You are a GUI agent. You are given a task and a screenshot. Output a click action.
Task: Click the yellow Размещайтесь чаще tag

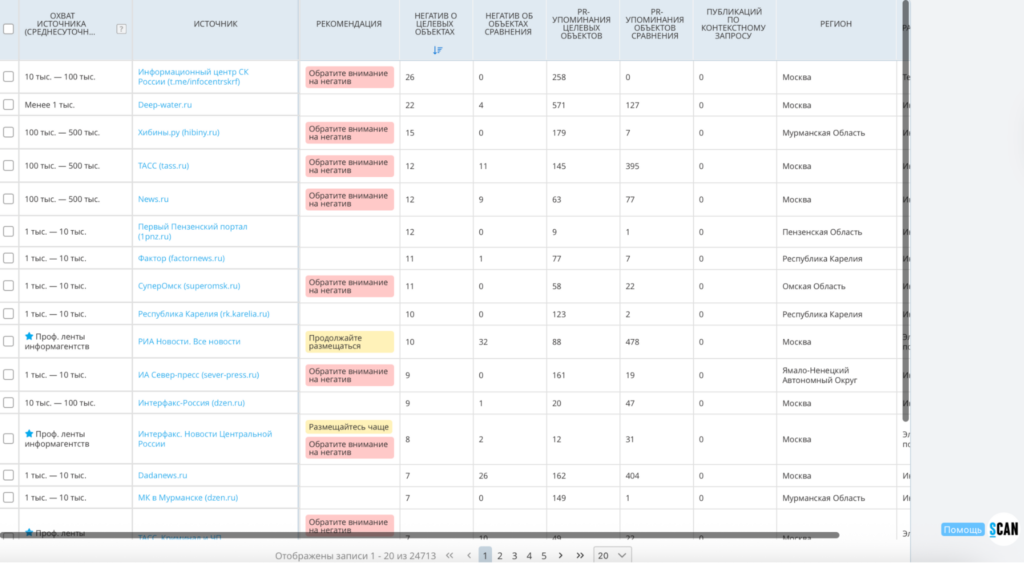click(x=349, y=426)
